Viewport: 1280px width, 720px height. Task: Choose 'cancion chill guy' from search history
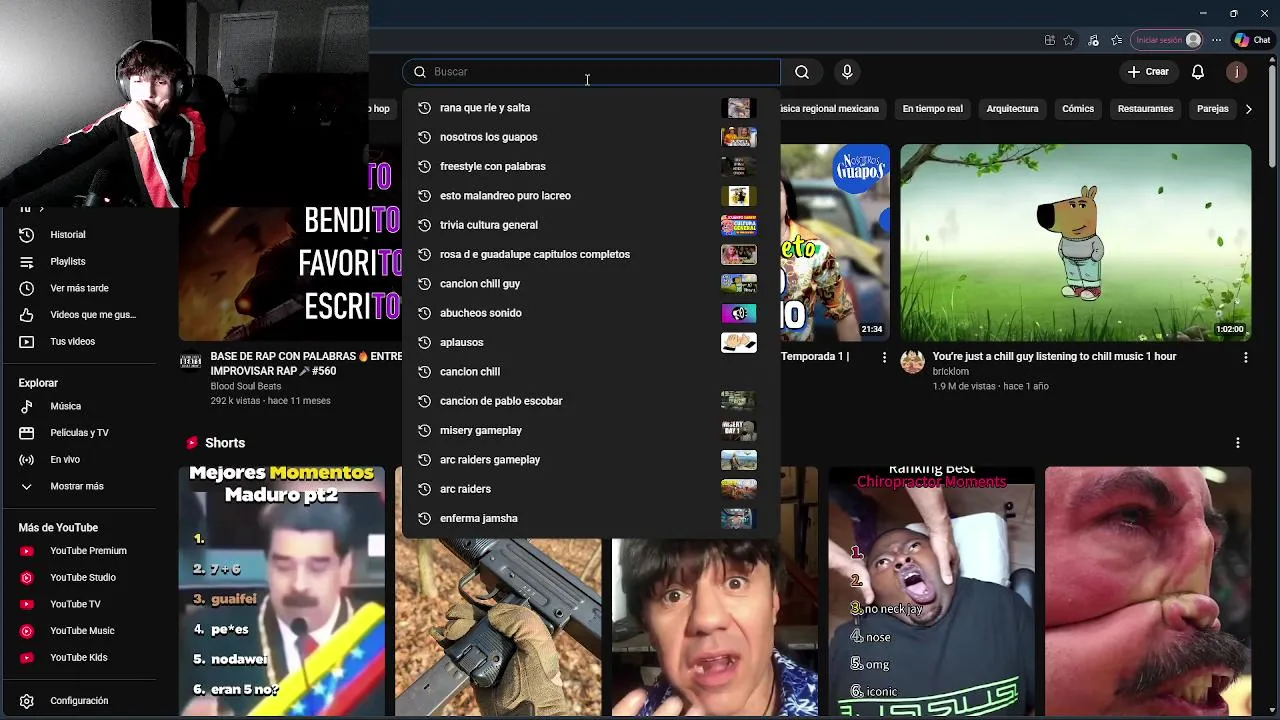[591, 284]
